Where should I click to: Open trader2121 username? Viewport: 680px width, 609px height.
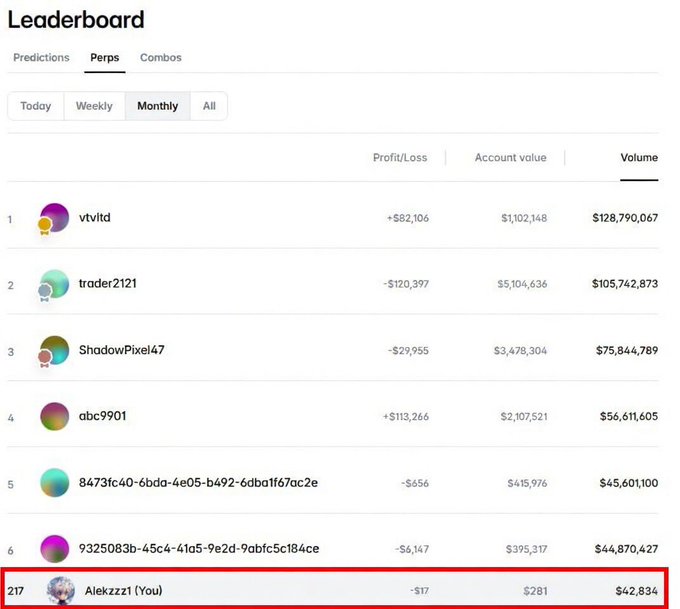pyautogui.click(x=108, y=284)
